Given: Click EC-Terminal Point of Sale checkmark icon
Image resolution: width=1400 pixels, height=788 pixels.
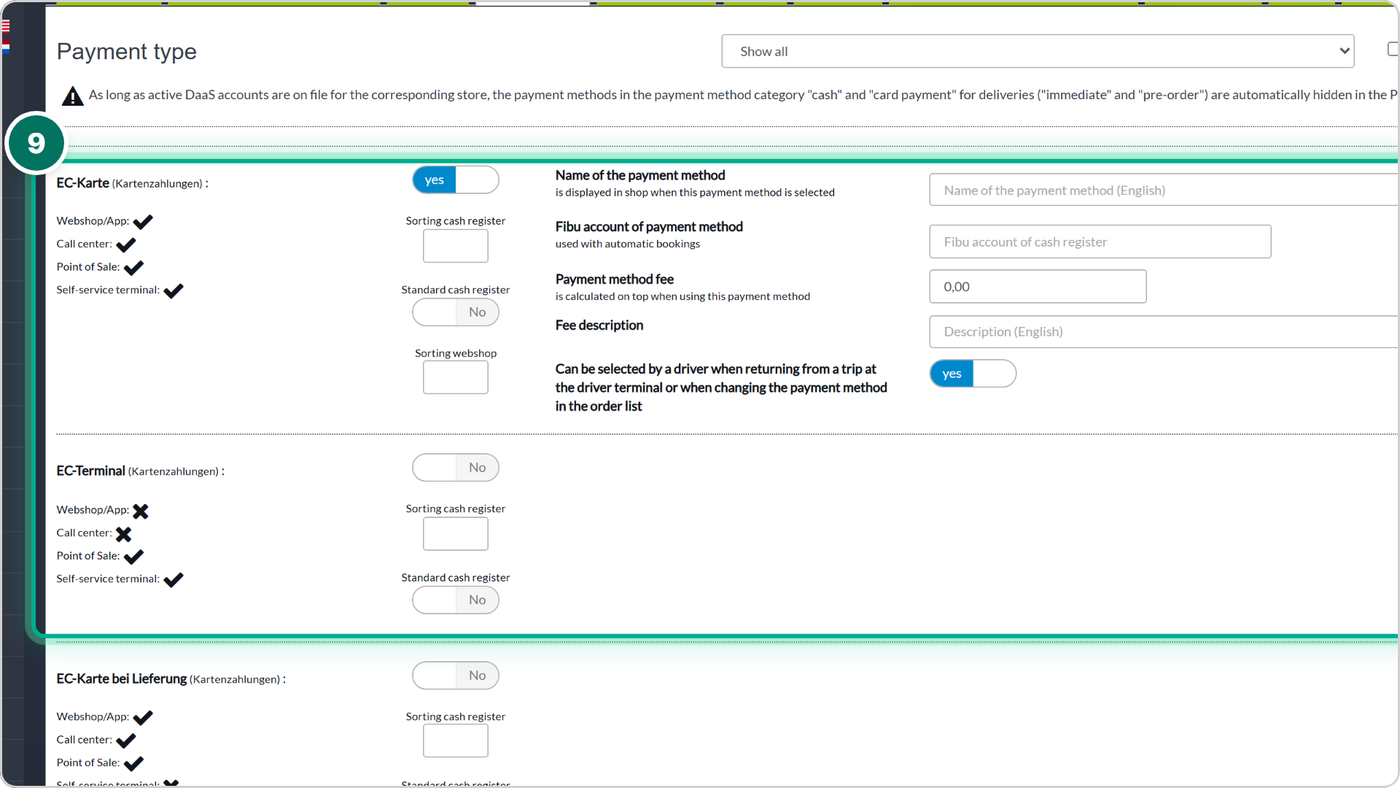Looking at the screenshot, I should click(134, 556).
